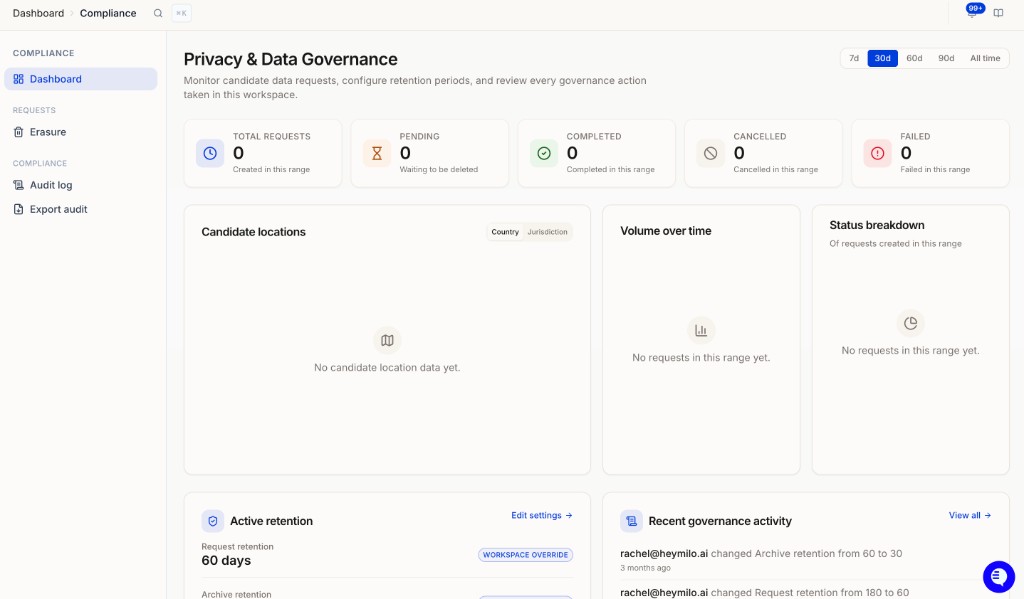
Task: Click the WORKSPACE OVERRIDE badge
Action: pos(526,555)
